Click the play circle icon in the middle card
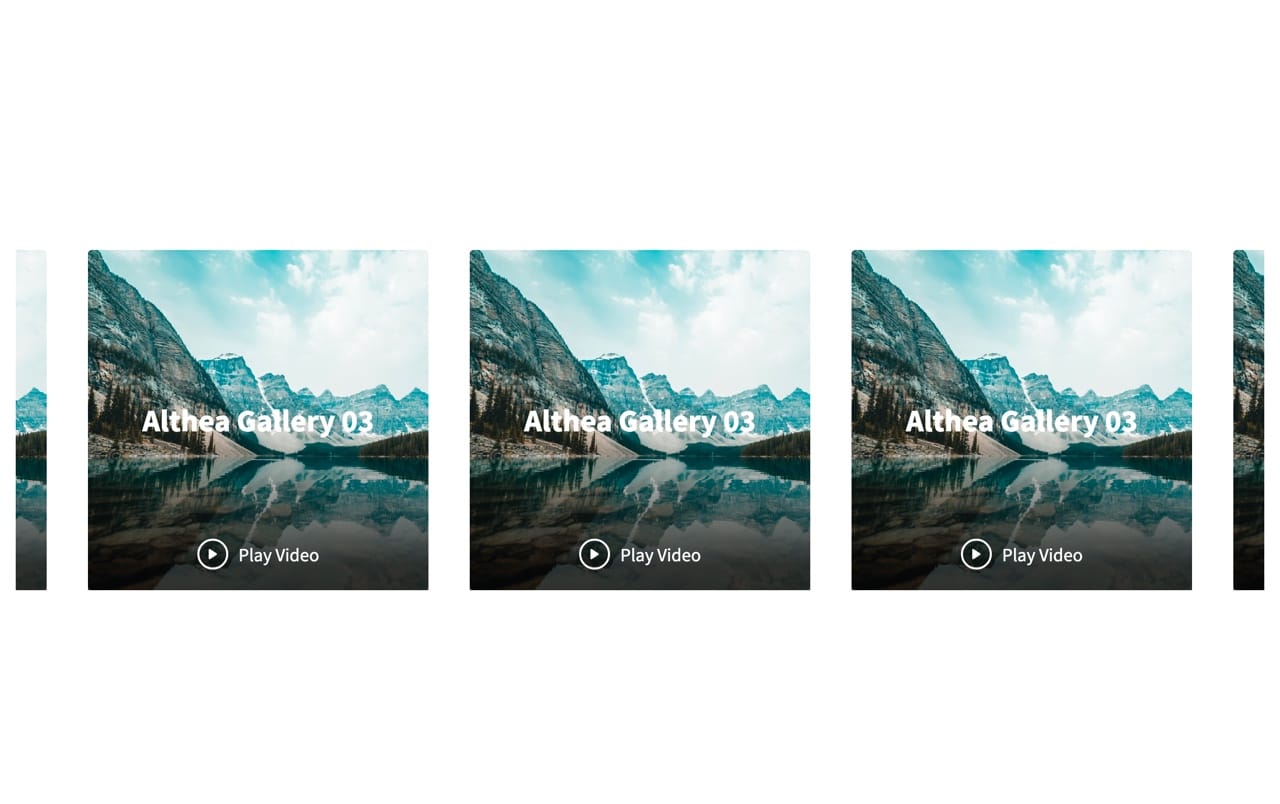This screenshot has width=1280, height=804. (594, 554)
